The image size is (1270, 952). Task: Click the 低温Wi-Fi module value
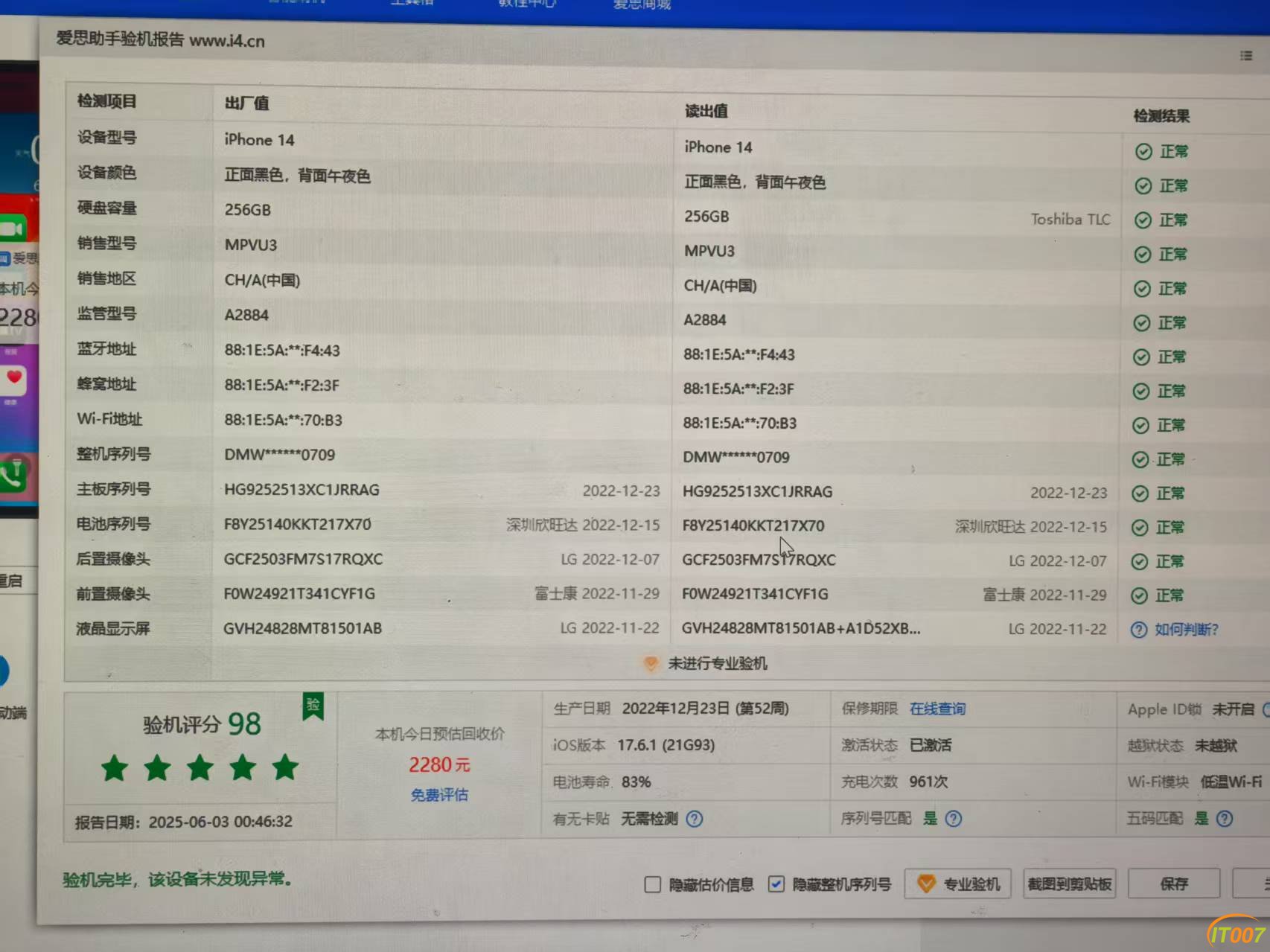click(1231, 782)
